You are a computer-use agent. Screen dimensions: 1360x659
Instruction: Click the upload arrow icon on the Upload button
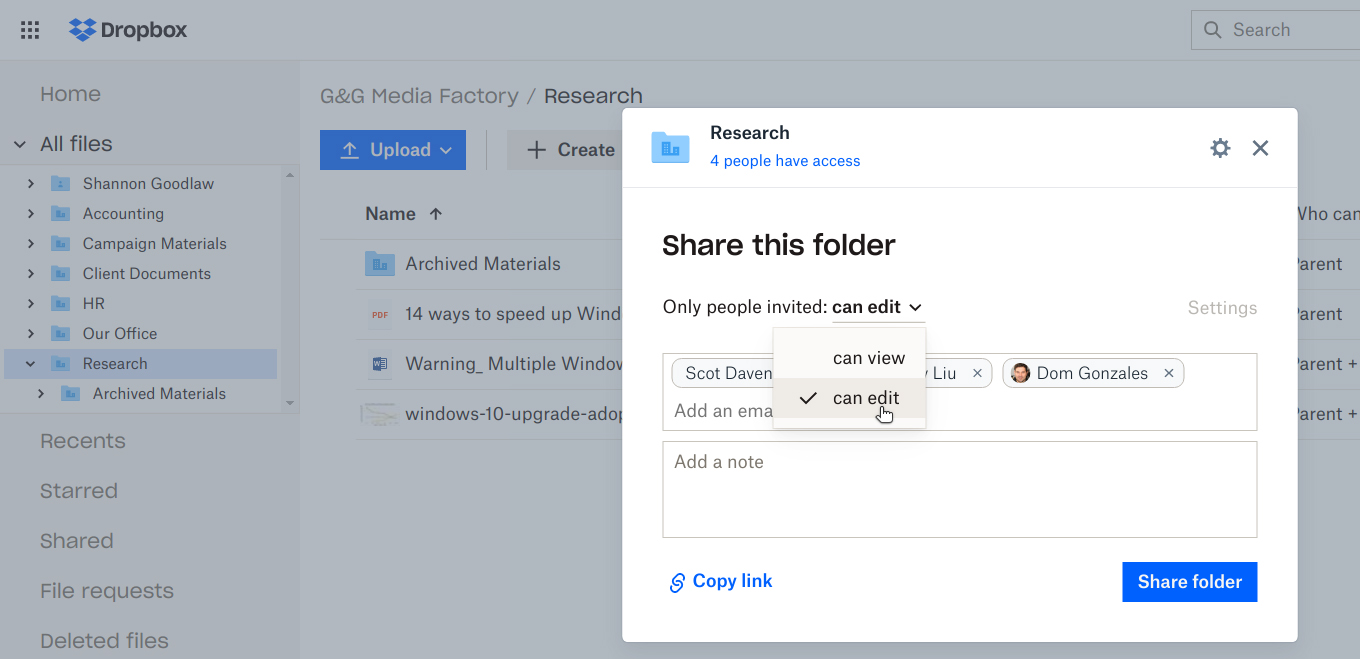(x=350, y=149)
